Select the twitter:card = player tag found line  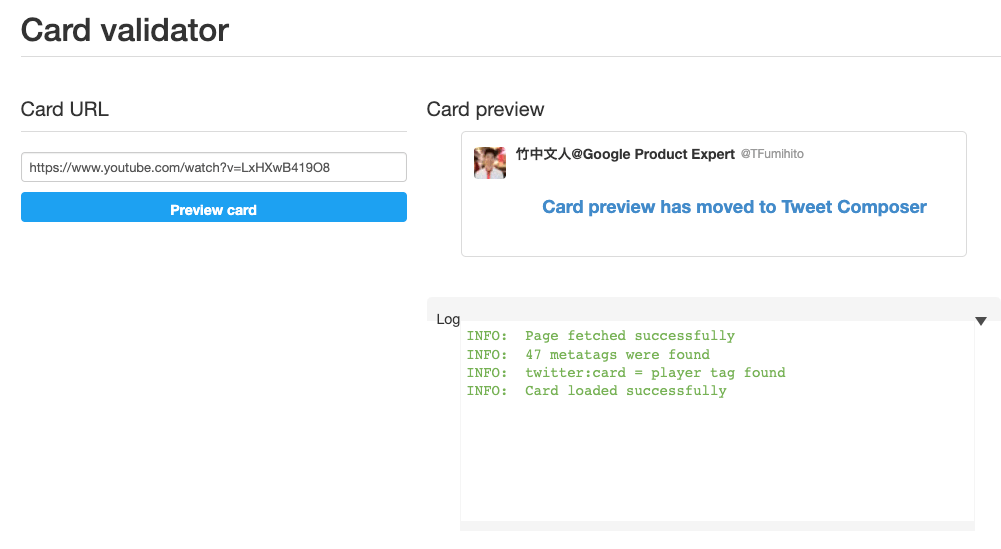pos(626,373)
